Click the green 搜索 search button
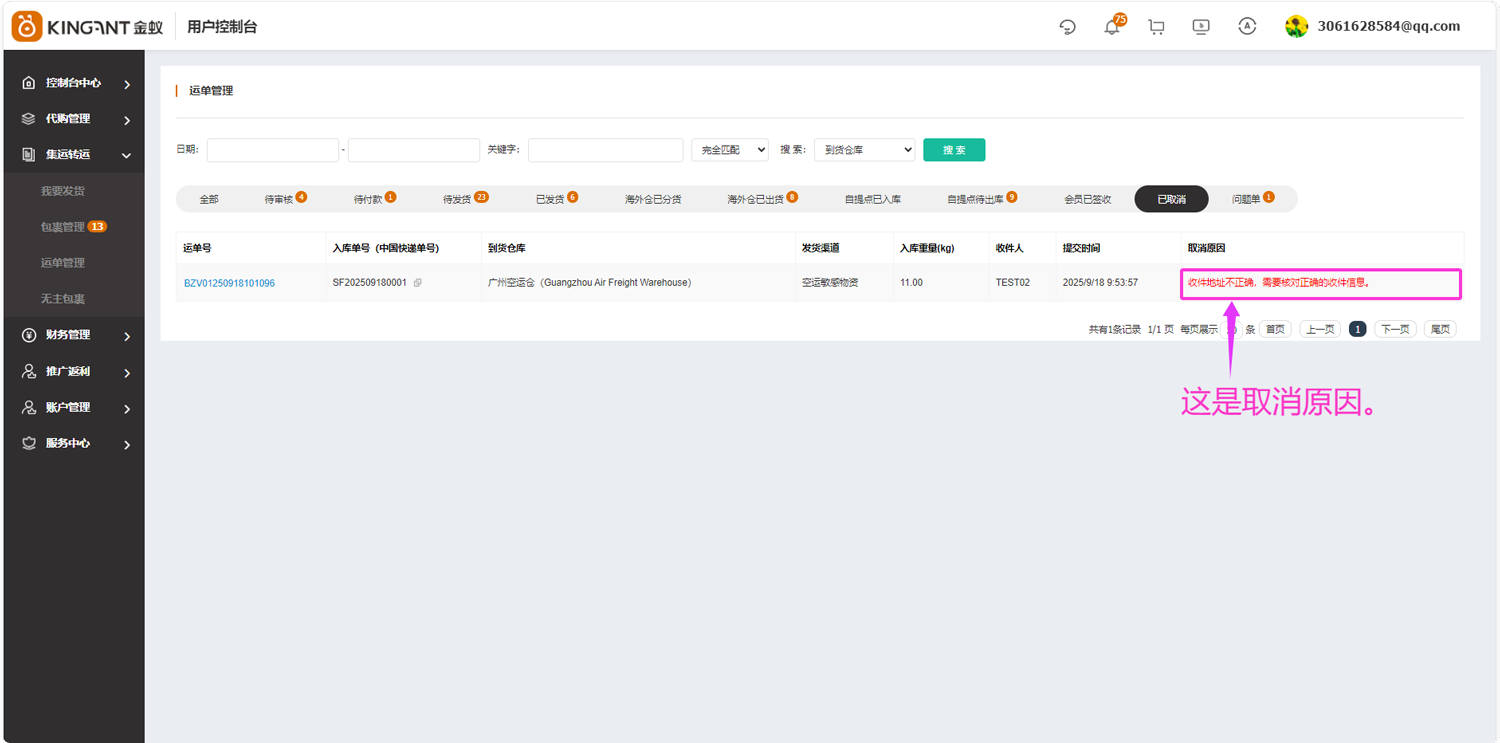This screenshot has width=1500, height=743. [x=953, y=149]
